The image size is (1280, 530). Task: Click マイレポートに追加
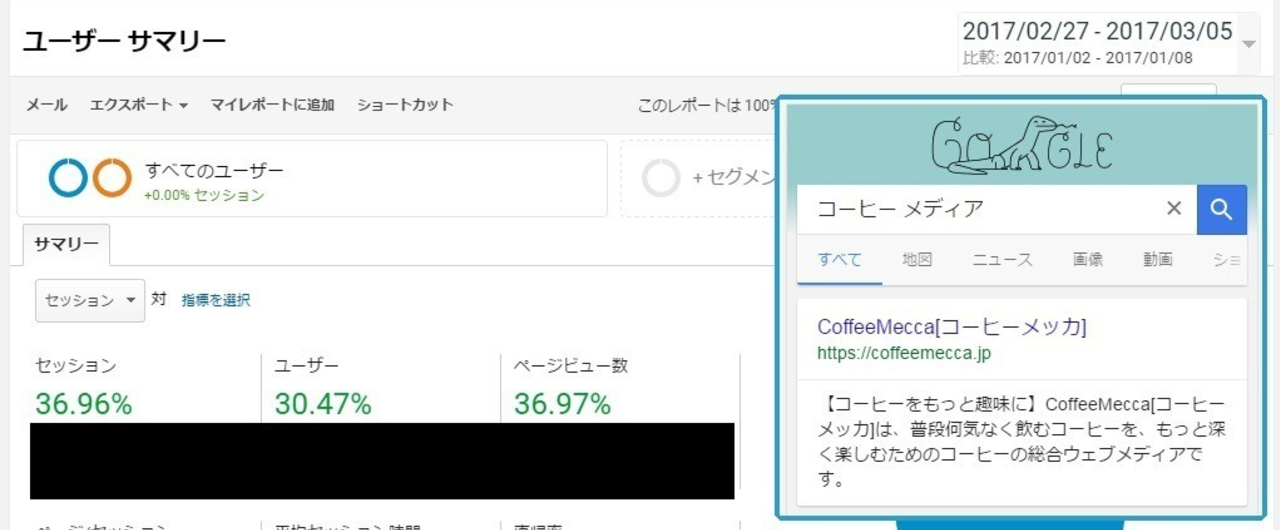(272, 104)
